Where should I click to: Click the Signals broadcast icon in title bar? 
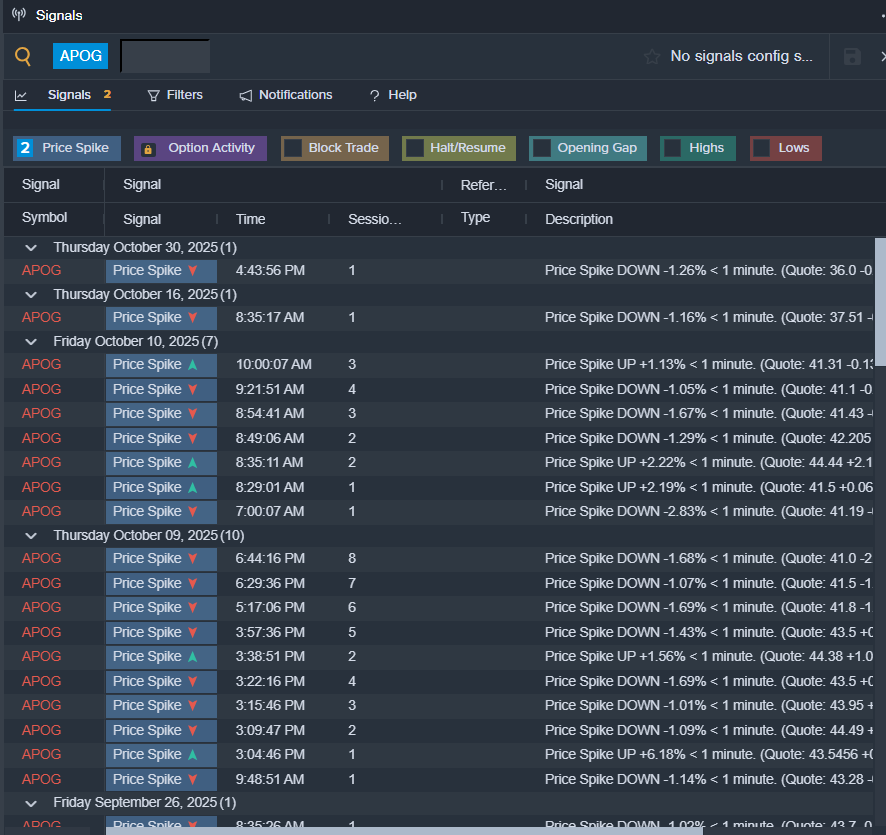pos(19,15)
